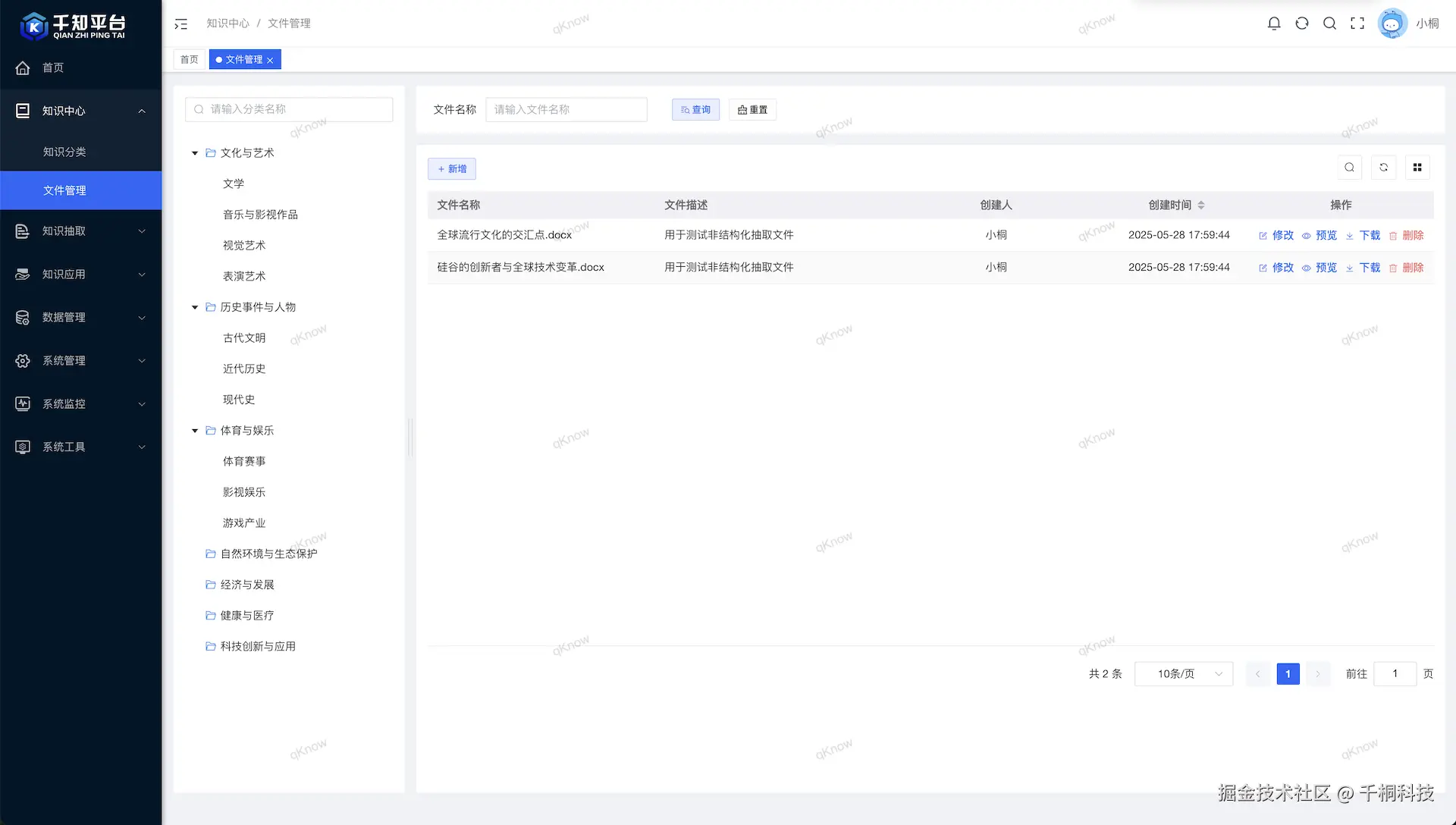This screenshot has height=825, width=1456.
Task: Click the table column settings grid icon
Action: 1417,168
